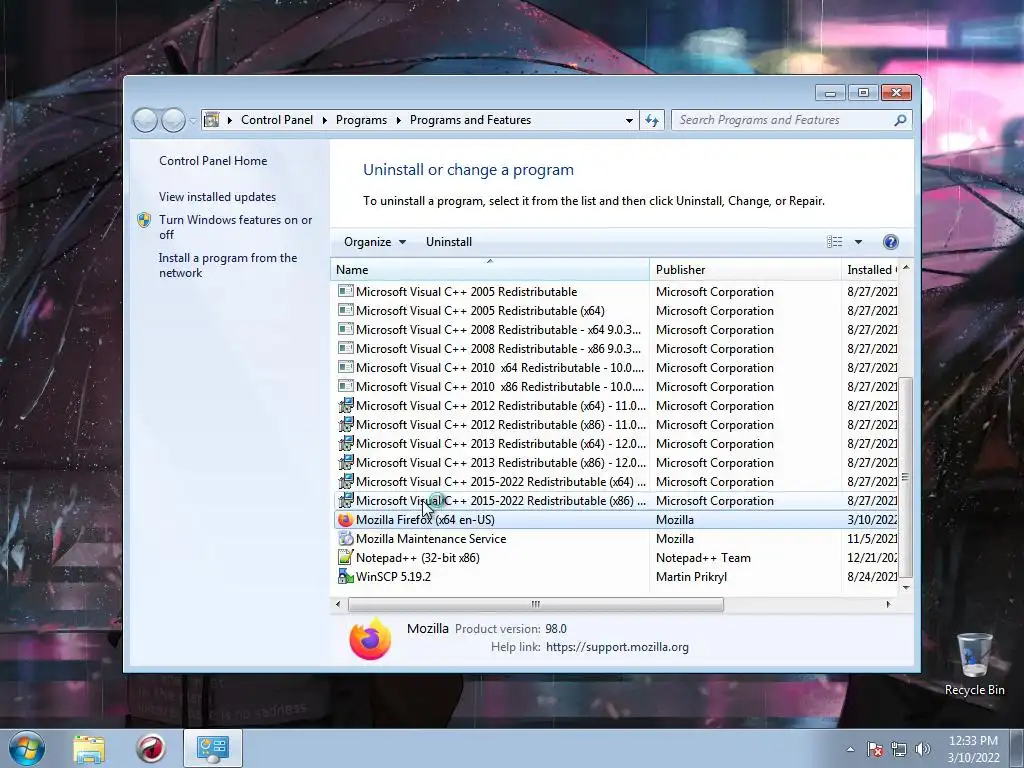Click the Programs and Features breadcrumb
This screenshot has width=1024, height=768.
[x=470, y=120]
